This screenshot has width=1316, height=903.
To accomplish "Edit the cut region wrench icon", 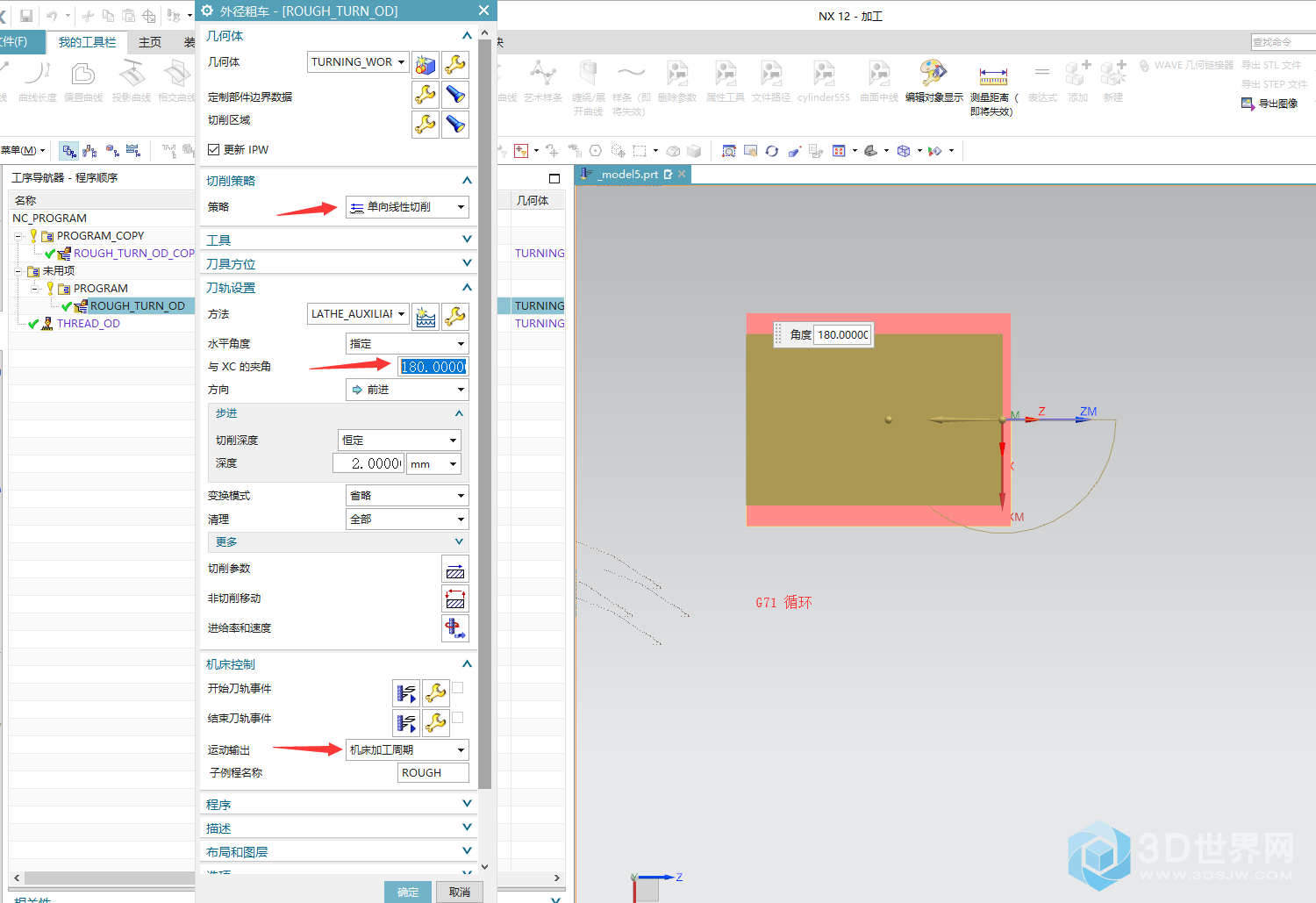I will click(426, 125).
